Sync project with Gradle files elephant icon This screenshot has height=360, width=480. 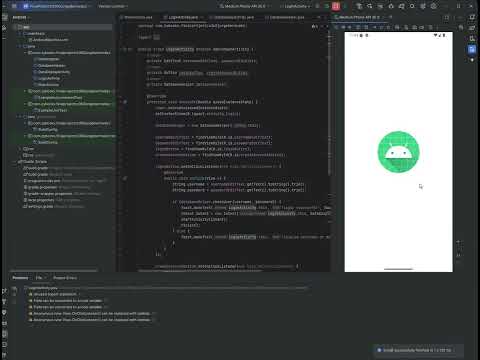[402, 6]
